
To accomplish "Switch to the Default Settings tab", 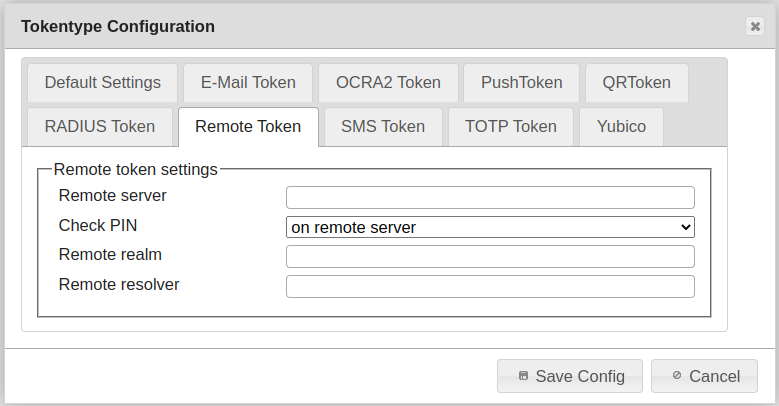I will click(102, 82).
